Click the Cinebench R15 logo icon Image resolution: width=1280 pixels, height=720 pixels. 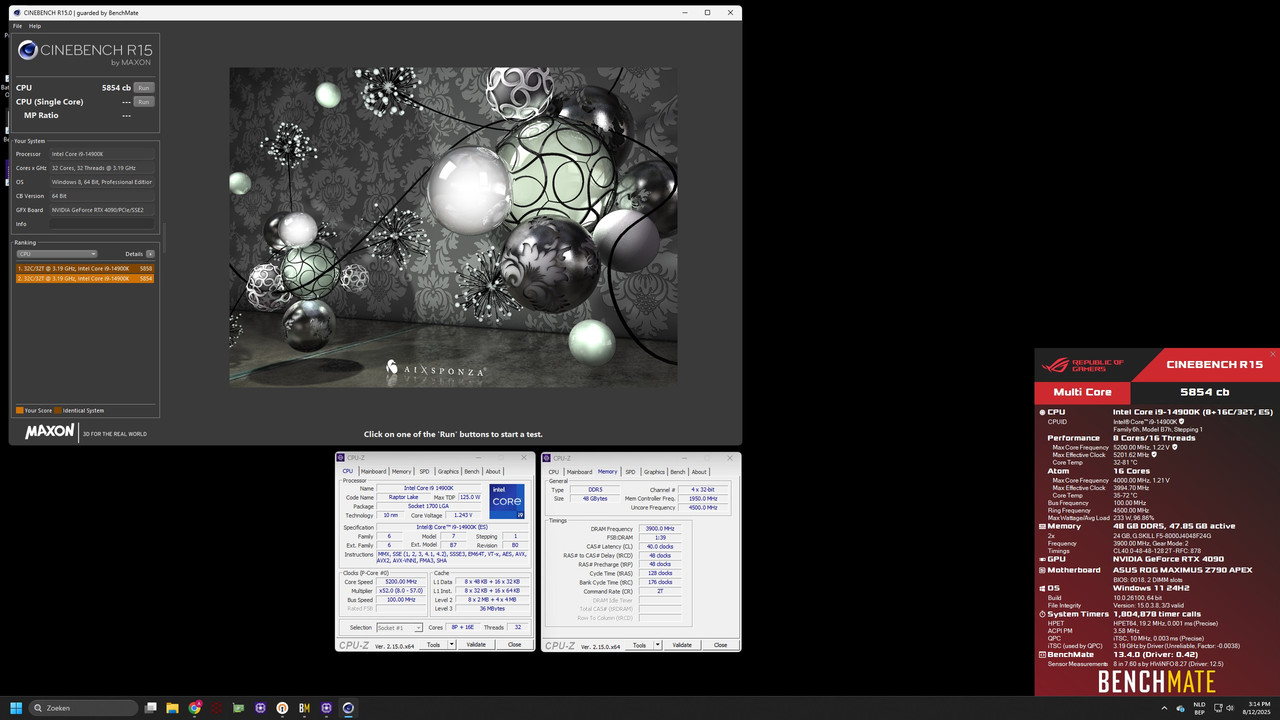point(28,50)
